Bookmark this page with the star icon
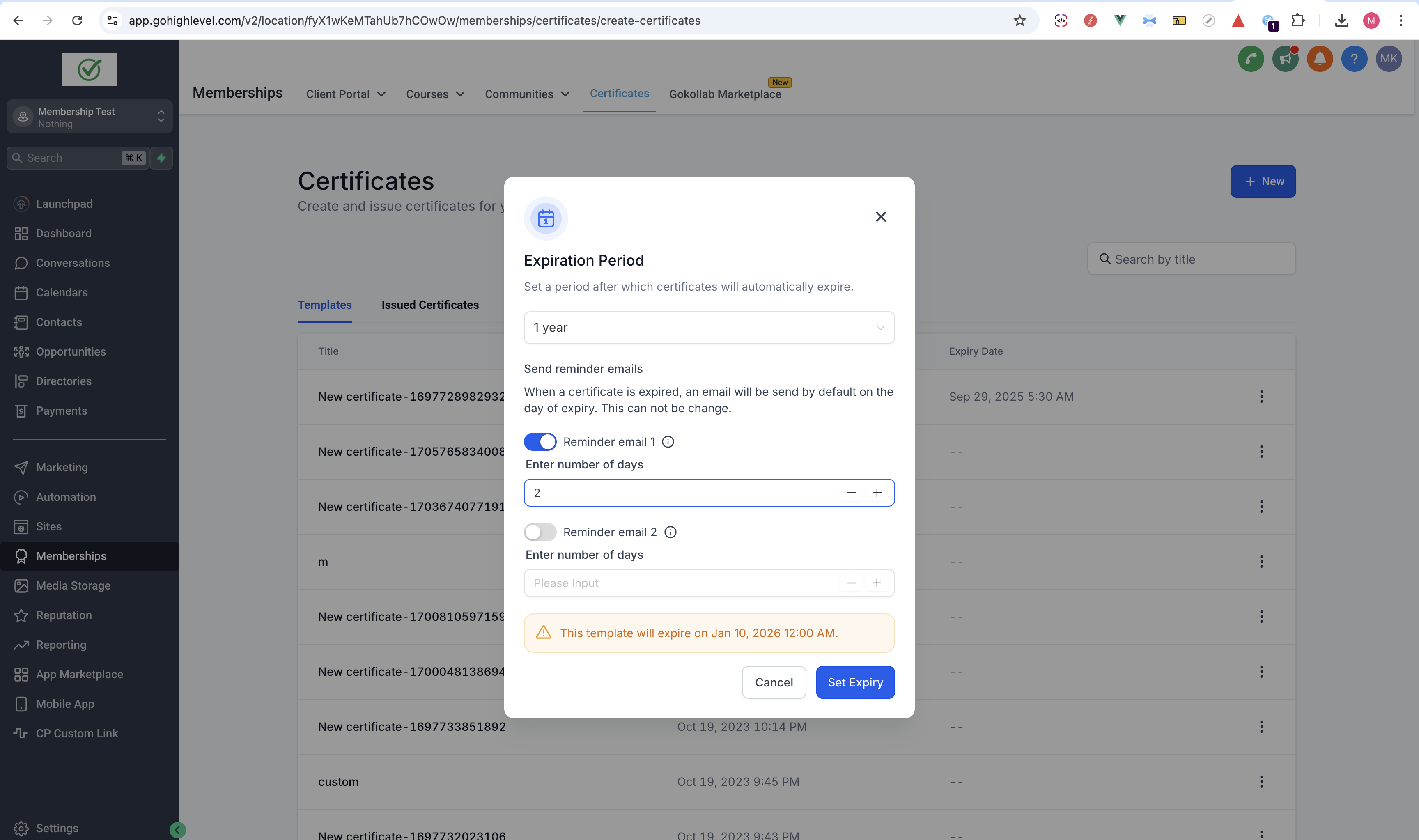 [1019, 21]
